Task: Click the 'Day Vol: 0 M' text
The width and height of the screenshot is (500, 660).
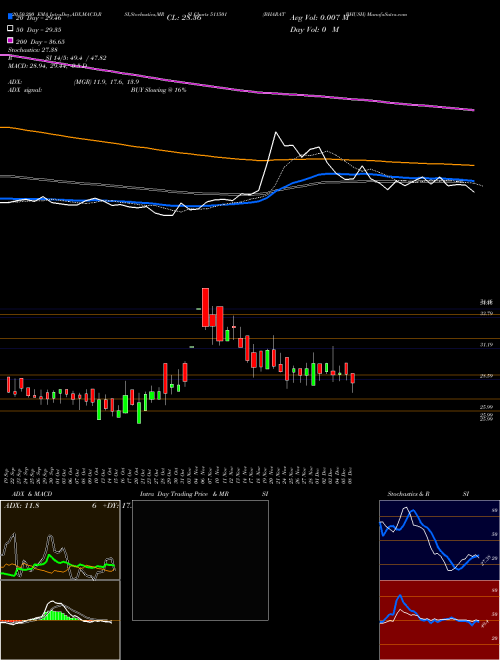Action: 314,29
